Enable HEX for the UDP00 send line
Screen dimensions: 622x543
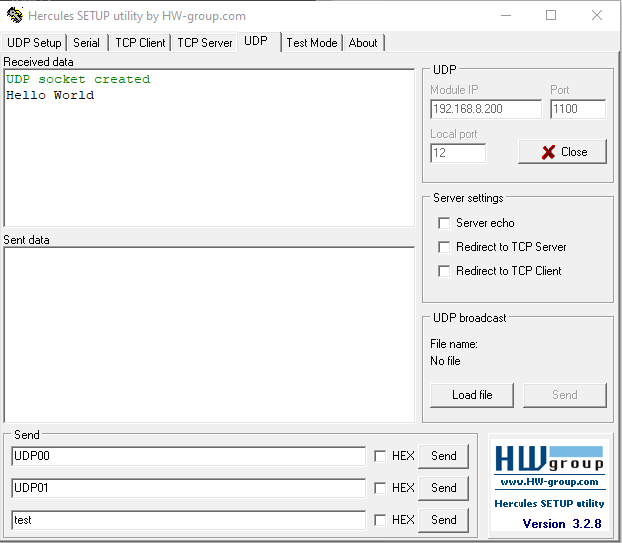coord(380,456)
